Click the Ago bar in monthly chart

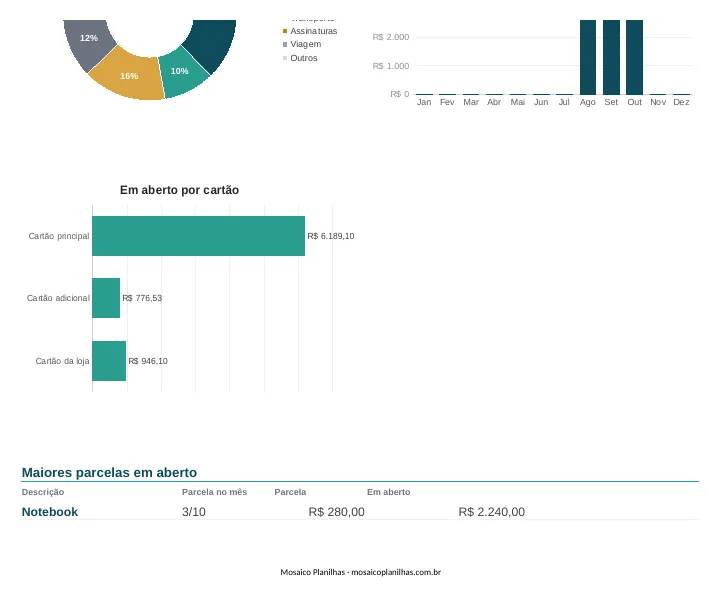pos(588,57)
